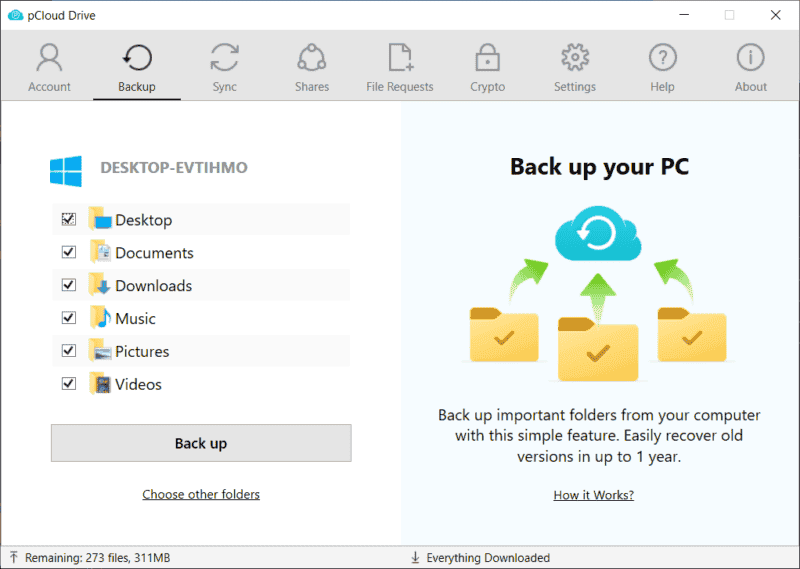Minimize the pCloud Drive window
Image resolution: width=800 pixels, height=569 pixels.
coord(684,15)
